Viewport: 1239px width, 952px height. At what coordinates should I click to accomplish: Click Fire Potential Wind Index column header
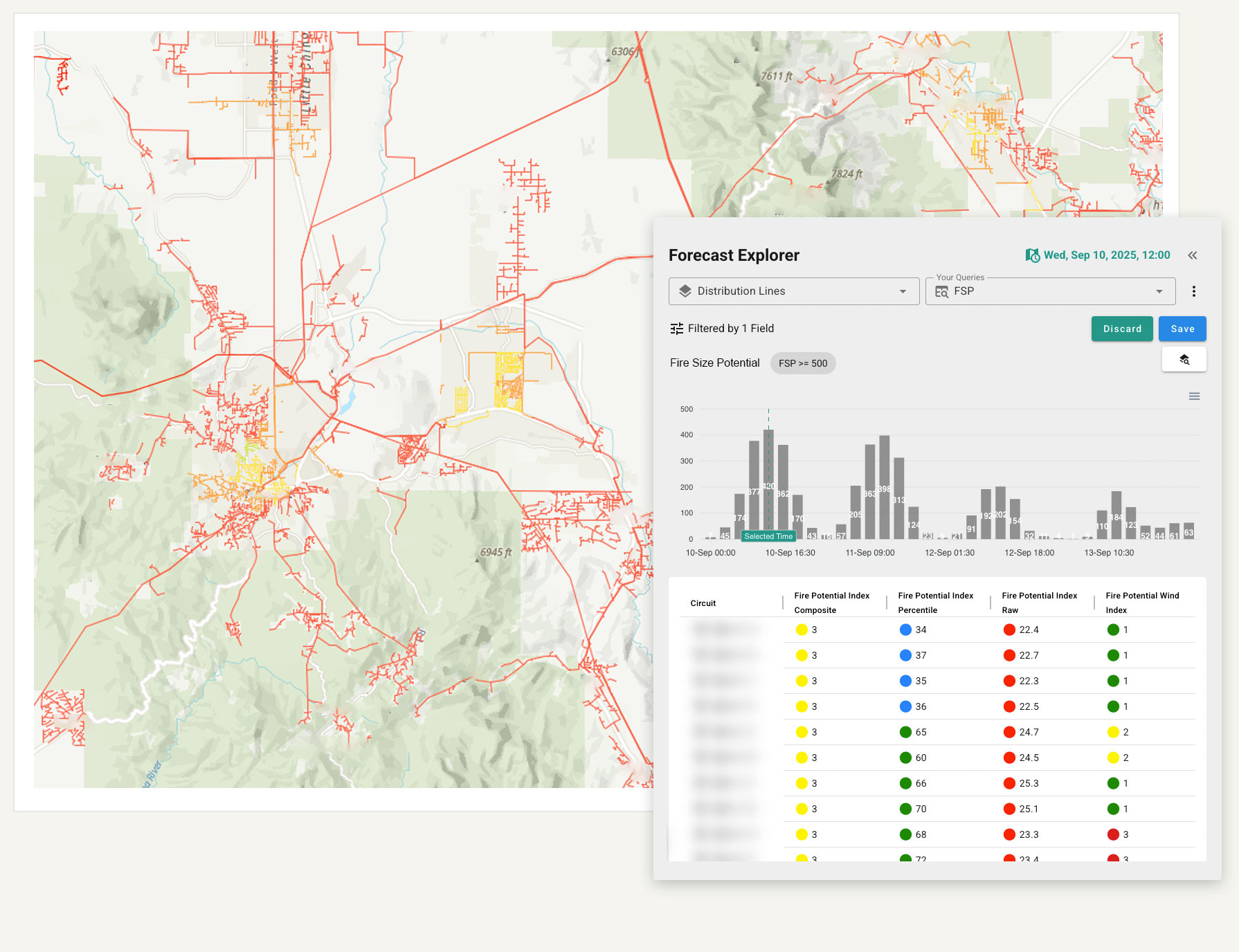tap(1141, 603)
